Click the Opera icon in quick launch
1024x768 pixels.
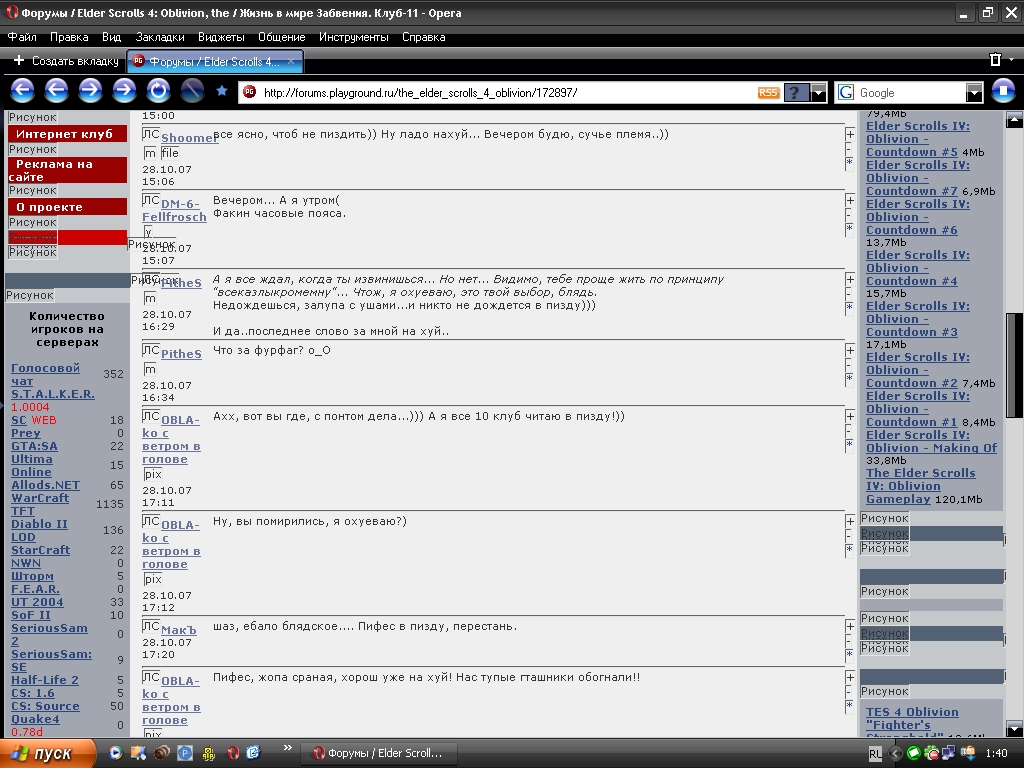[x=233, y=753]
